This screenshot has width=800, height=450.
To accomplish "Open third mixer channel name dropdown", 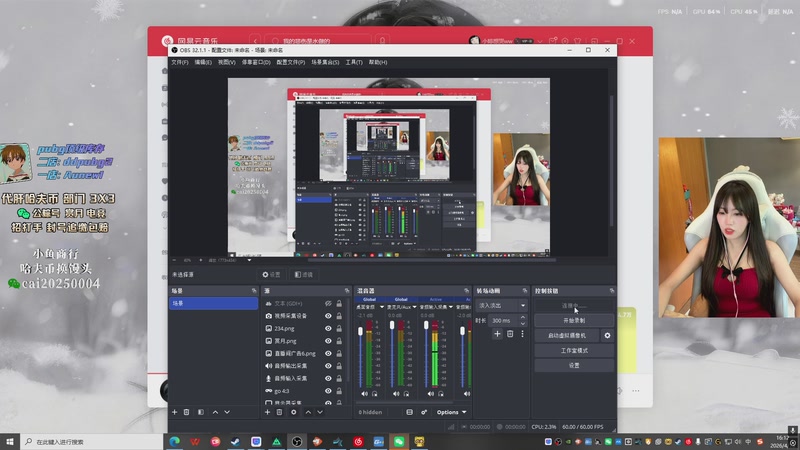I will [x=451, y=307].
